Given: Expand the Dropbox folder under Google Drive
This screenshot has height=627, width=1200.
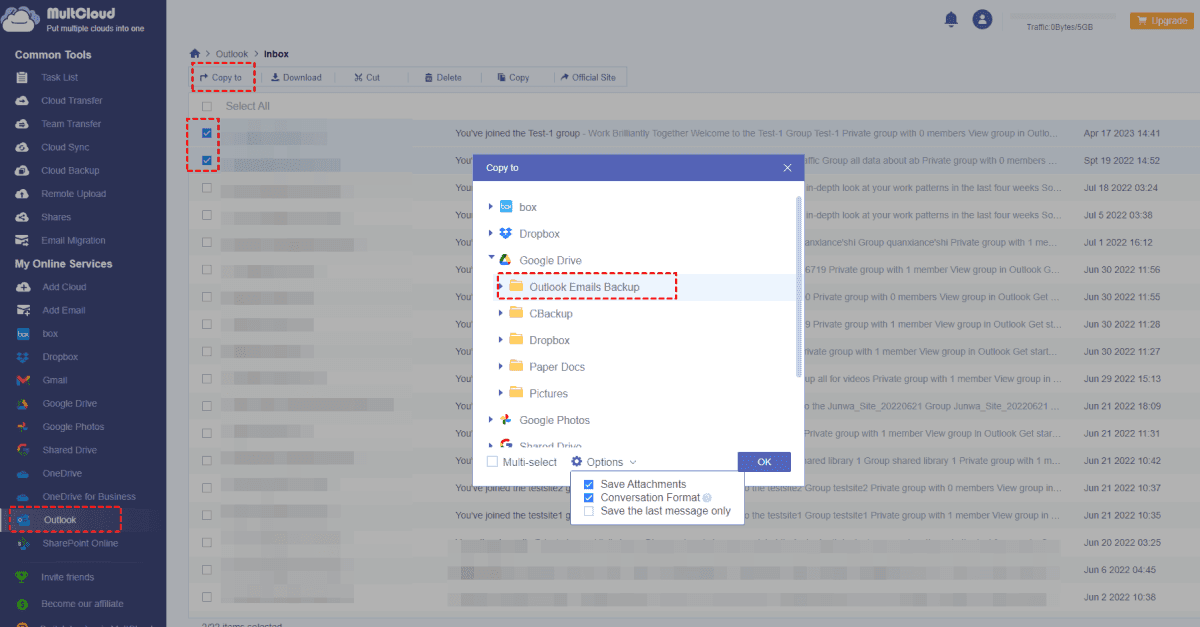Looking at the screenshot, I should [501, 340].
